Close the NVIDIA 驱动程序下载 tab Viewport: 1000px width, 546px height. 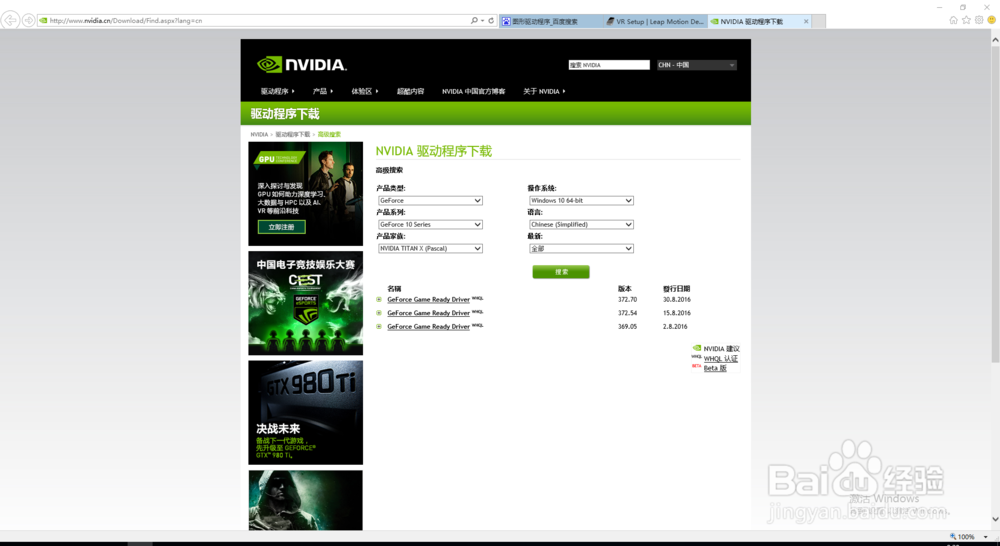[805, 21]
